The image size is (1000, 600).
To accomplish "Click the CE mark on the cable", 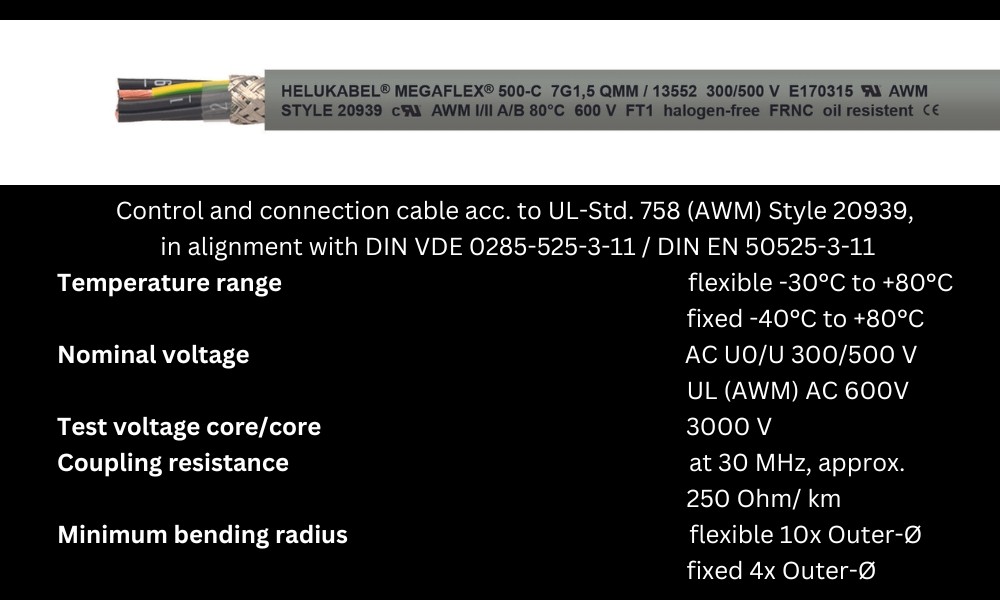I will pyautogui.click(x=931, y=110).
